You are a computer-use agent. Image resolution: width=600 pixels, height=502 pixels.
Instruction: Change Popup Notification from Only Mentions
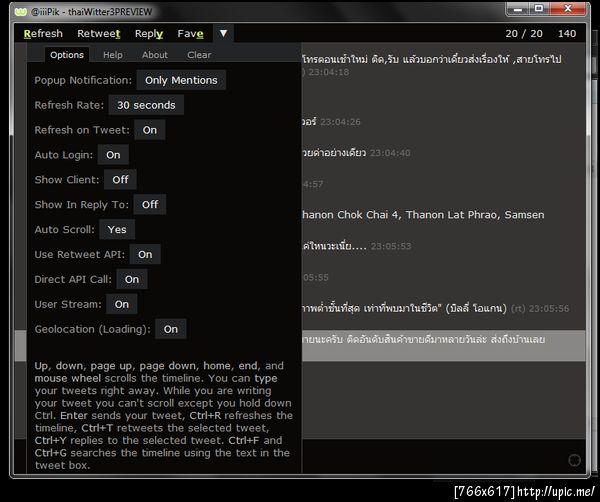click(181, 80)
